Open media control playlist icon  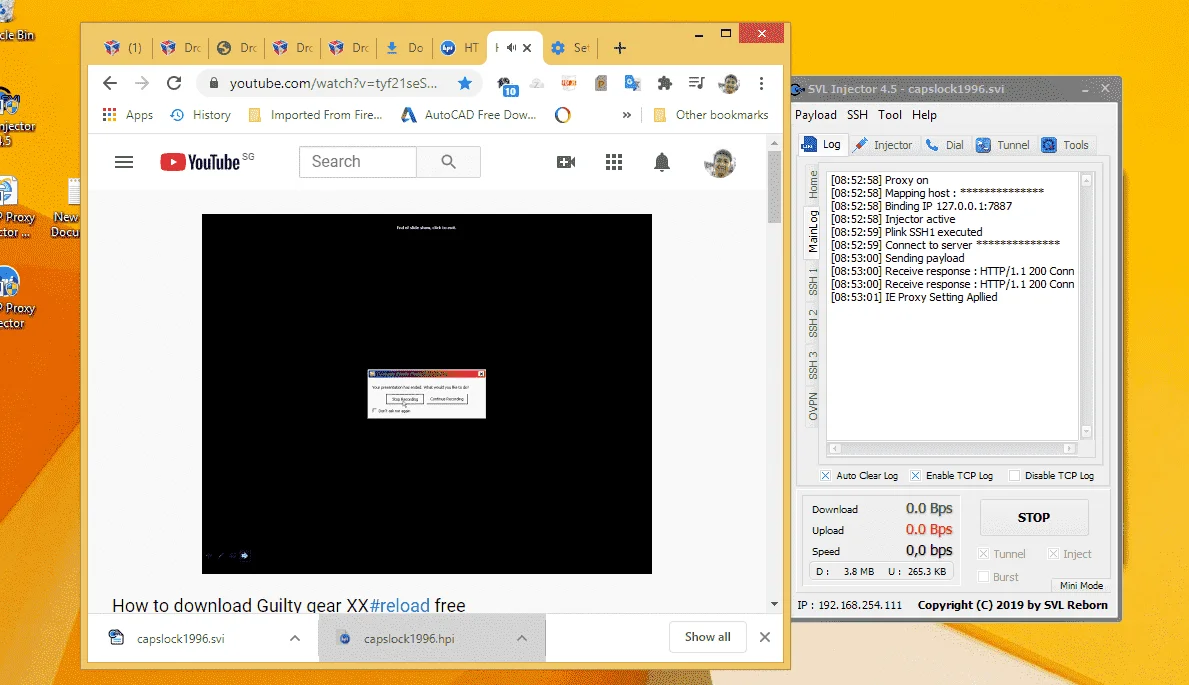pos(696,83)
